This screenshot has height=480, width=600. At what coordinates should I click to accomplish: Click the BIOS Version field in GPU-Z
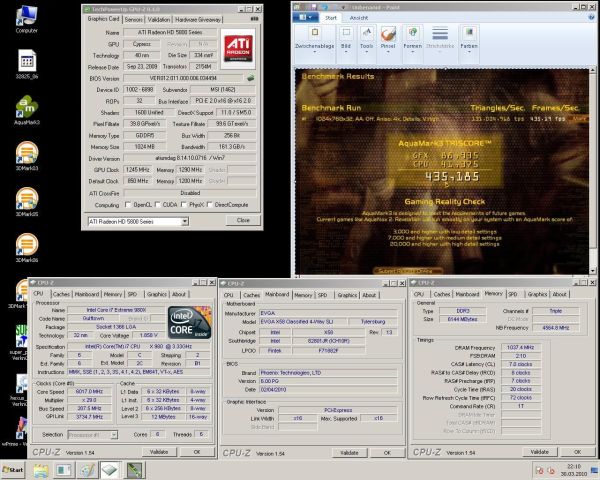[183, 78]
